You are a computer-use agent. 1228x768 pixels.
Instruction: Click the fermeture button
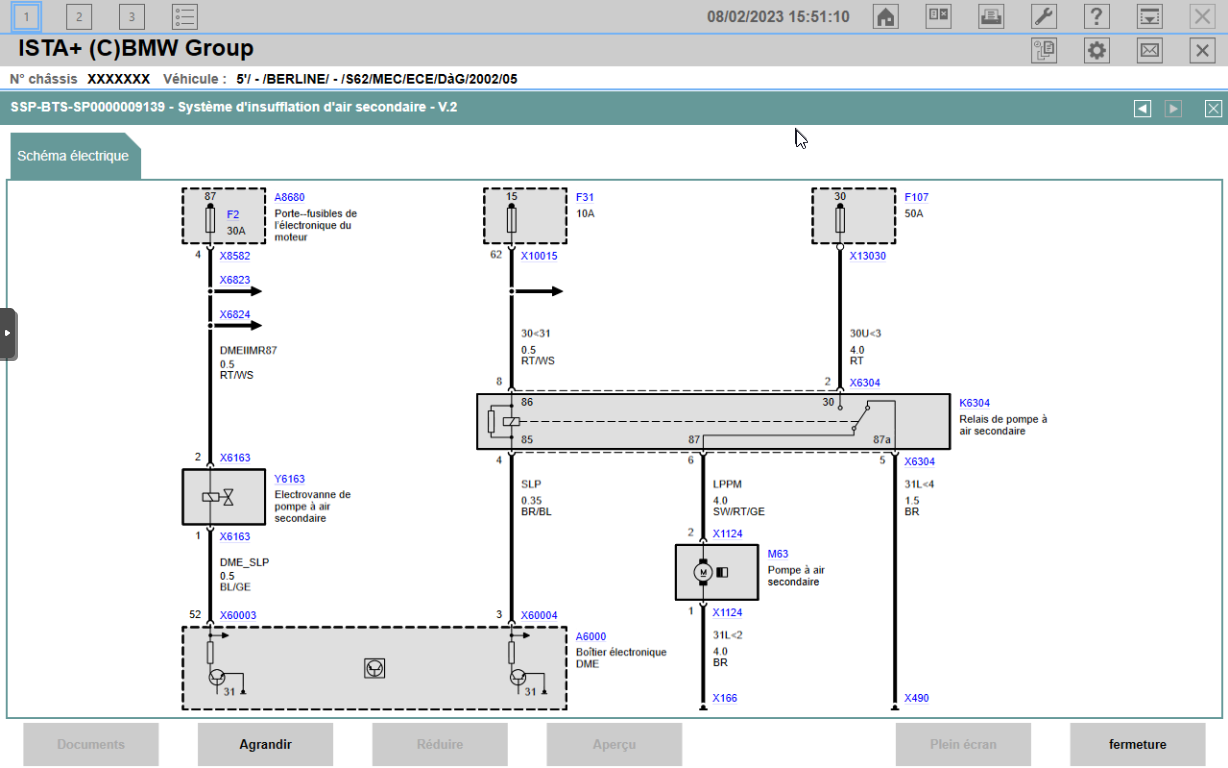(1137, 744)
